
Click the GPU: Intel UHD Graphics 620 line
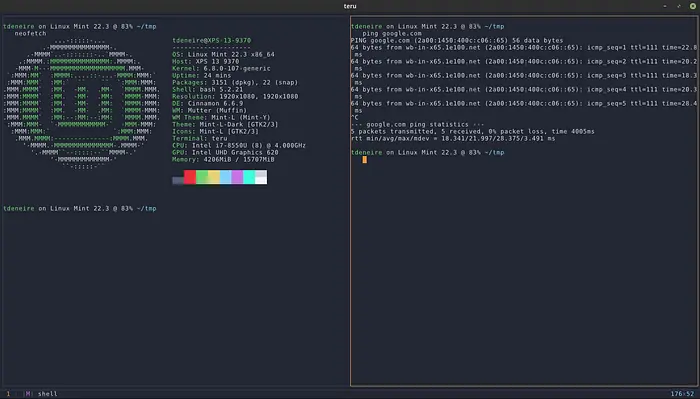pyautogui.click(x=225, y=153)
